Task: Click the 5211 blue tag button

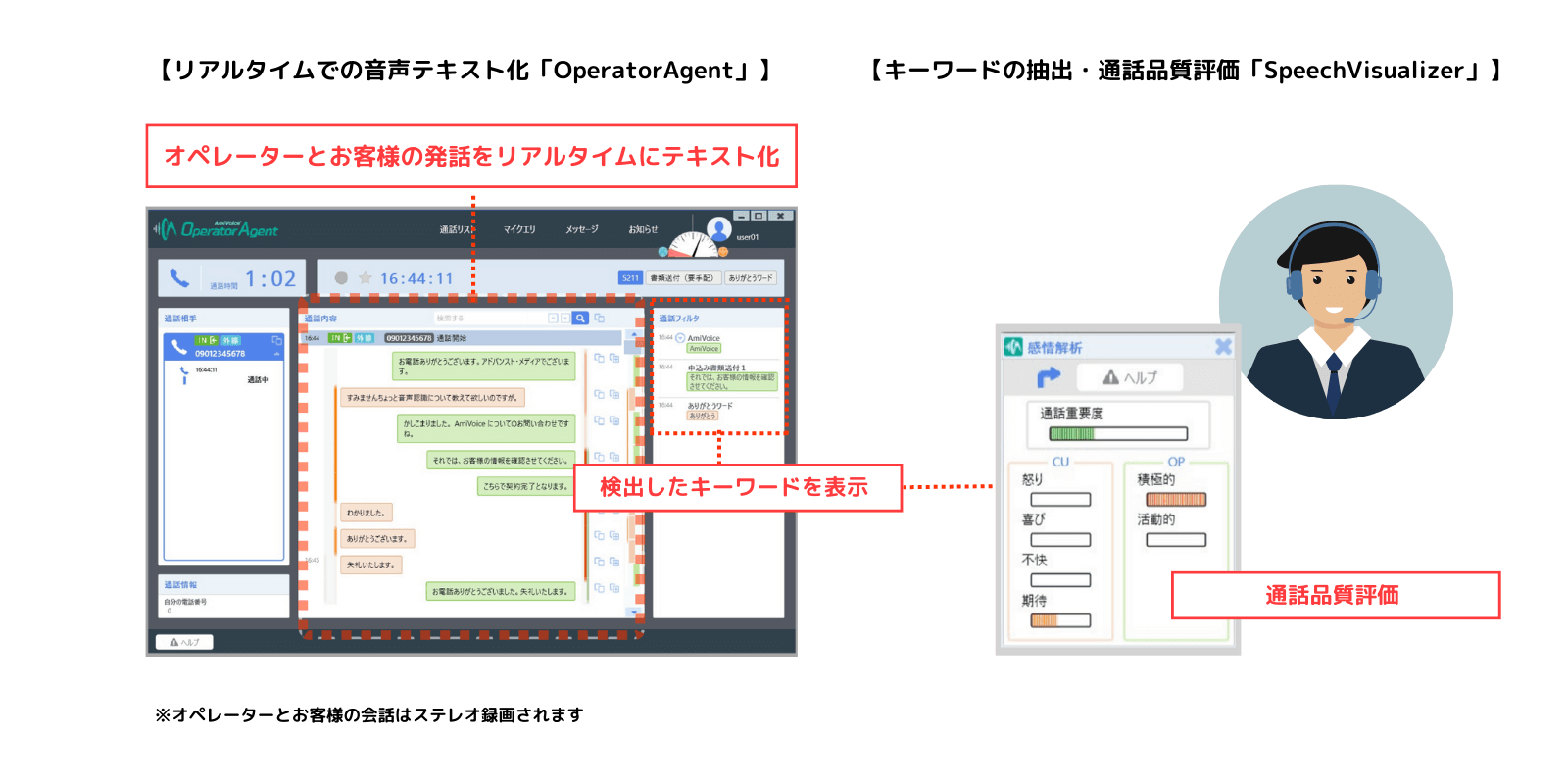Action: [630, 278]
